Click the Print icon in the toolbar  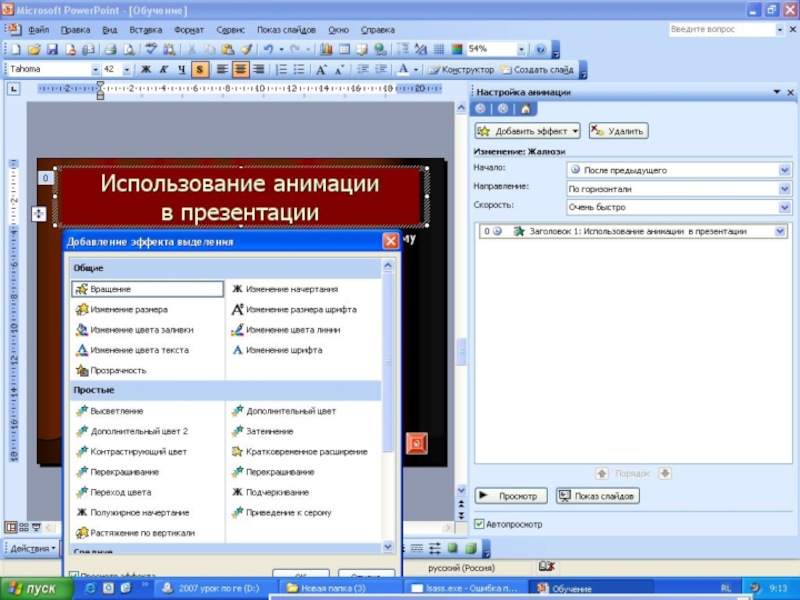111,49
